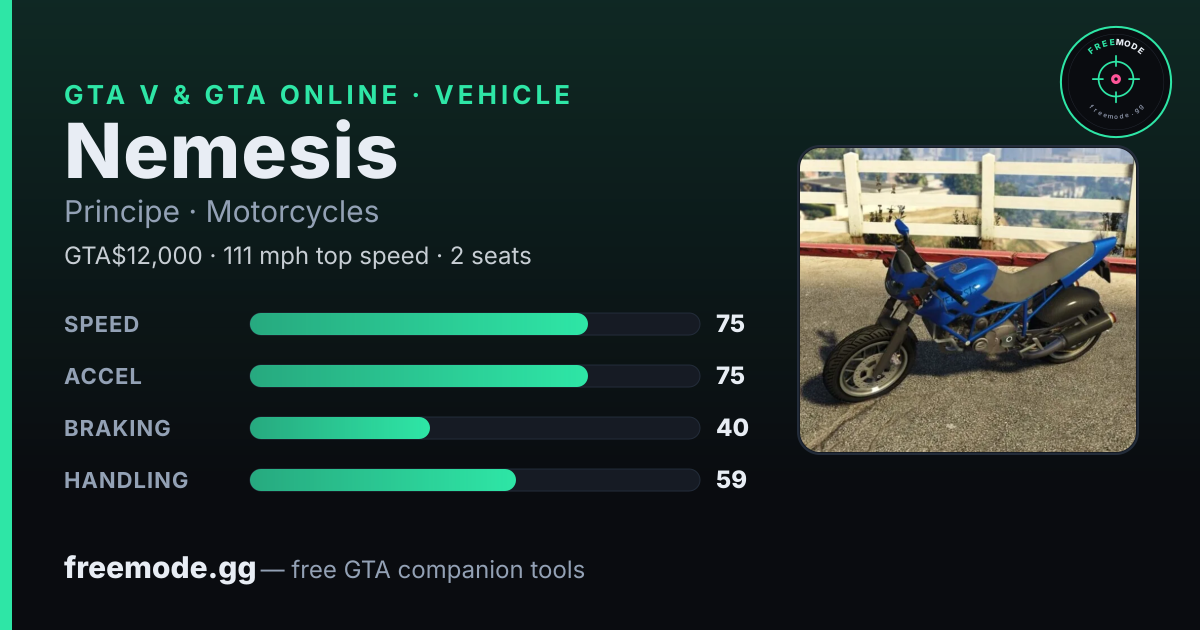This screenshot has height=630, width=1200.
Task: Click the freemode.gg crosshair logo badge
Action: click(x=1115, y=82)
